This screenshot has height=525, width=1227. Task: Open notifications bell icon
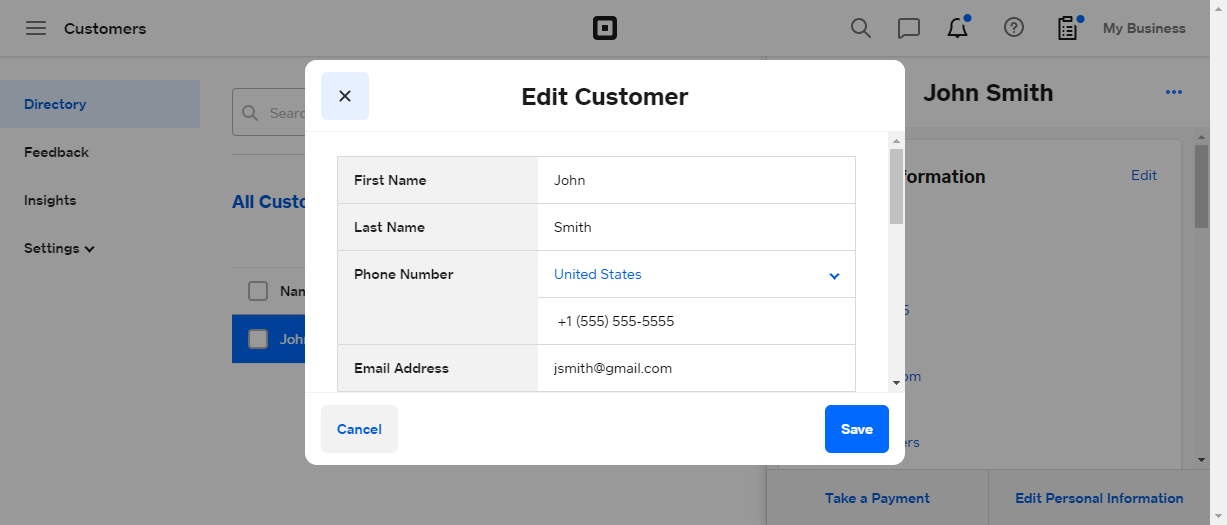click(x=958, y=27)
